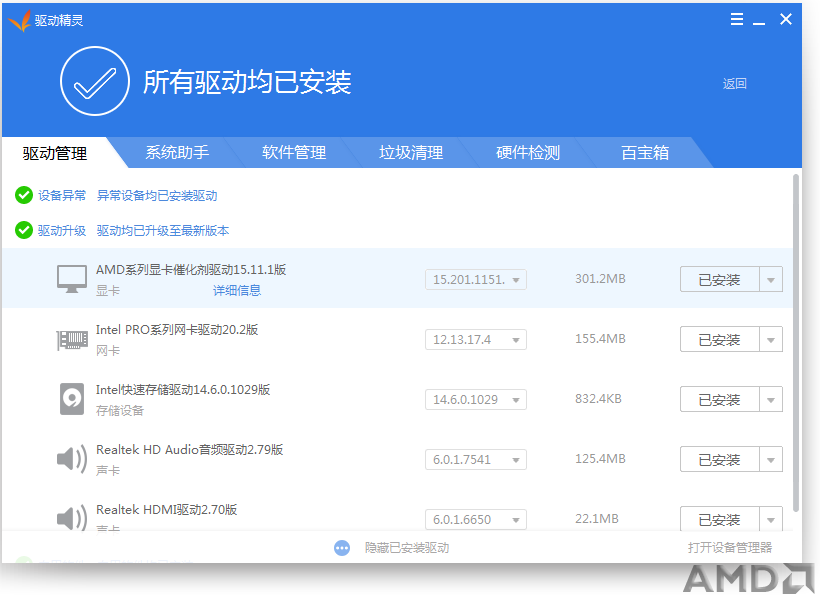Click 驱动均已升级至最新版本 status text
Image resolution: width=820 pixels, height=599 pixels.
[x=163, y=231]
